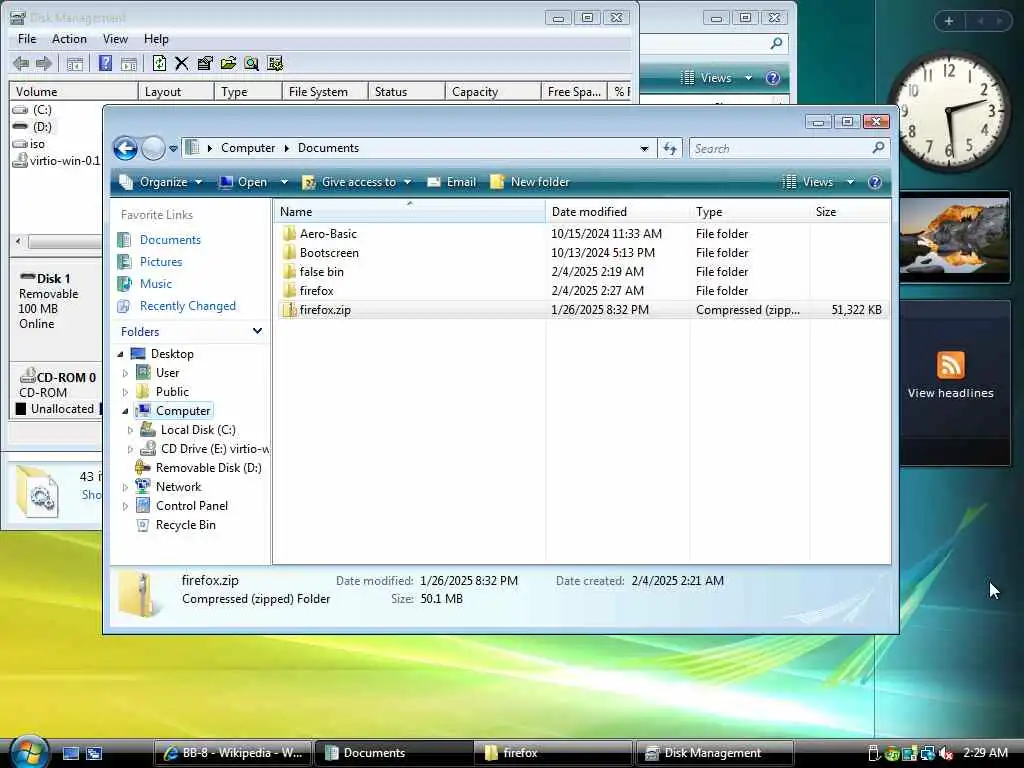The height and width of the screenshot is (768, 1024).
Task: Go back in the Documents Explorer window
Action: [x=125, y=148]
